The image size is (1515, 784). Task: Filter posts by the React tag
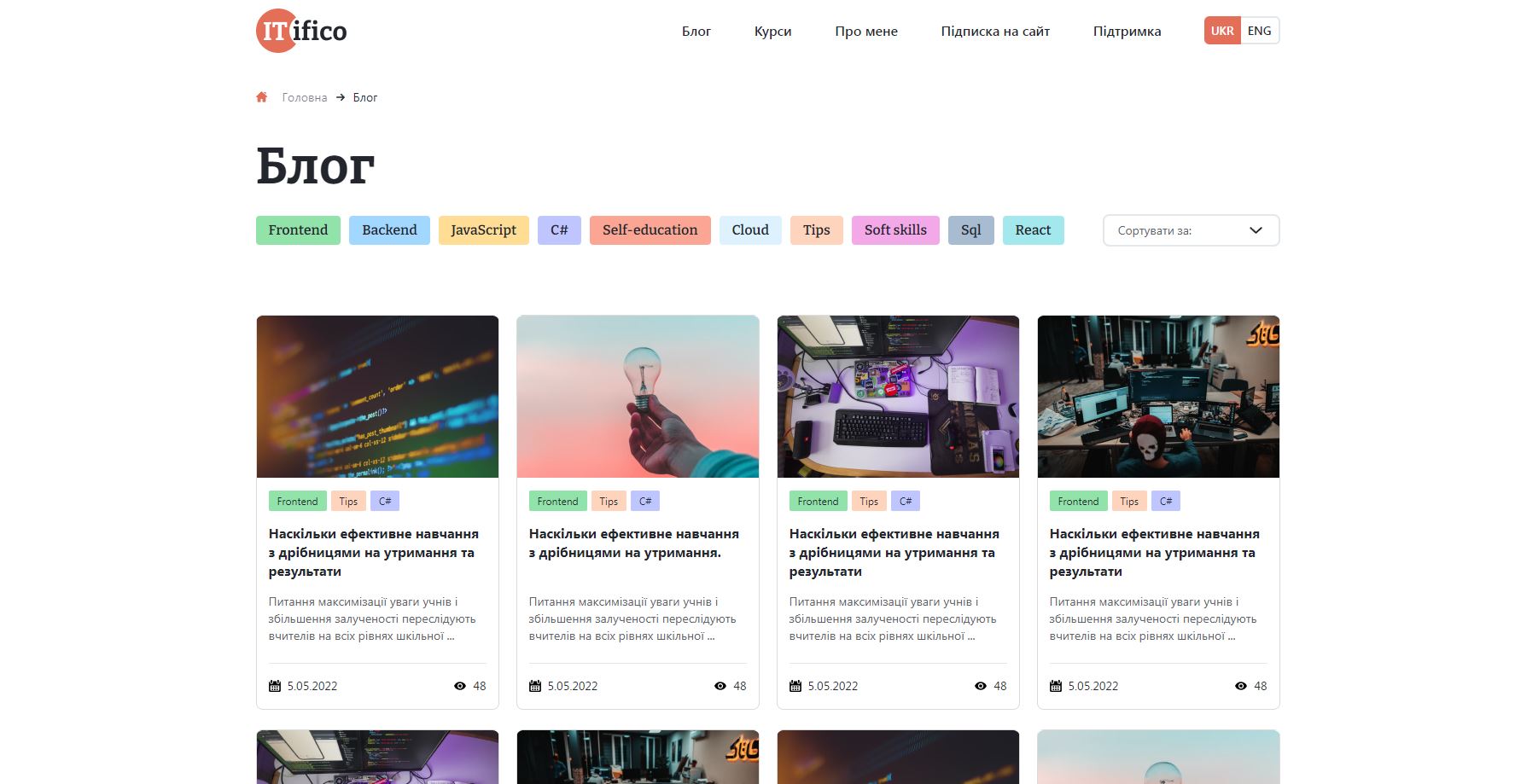(x=1033, y=230)
